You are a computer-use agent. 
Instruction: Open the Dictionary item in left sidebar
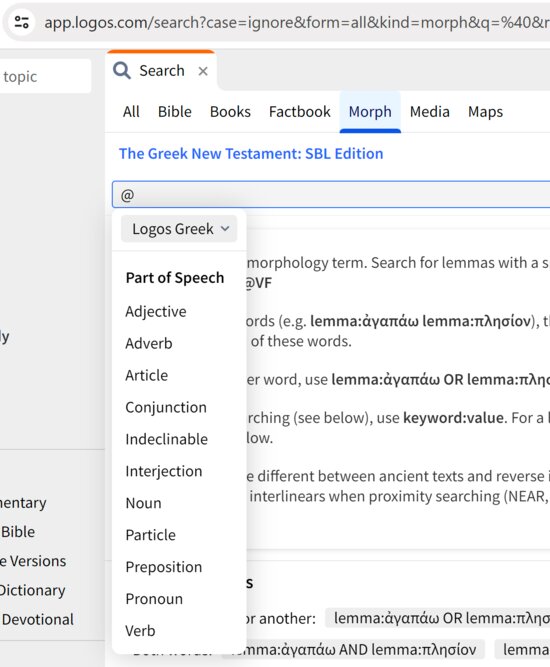click(33, 590)
